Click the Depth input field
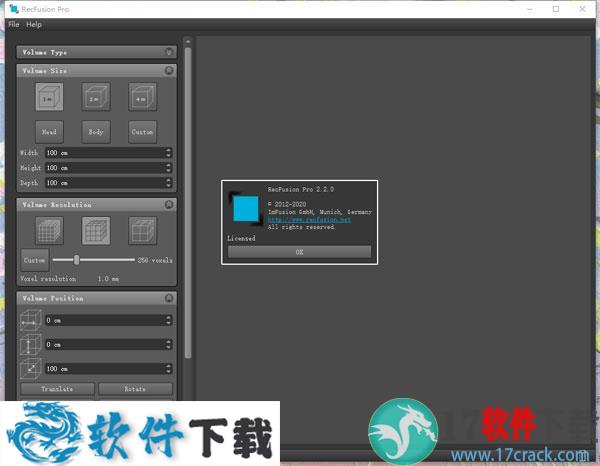 [108, 182]
